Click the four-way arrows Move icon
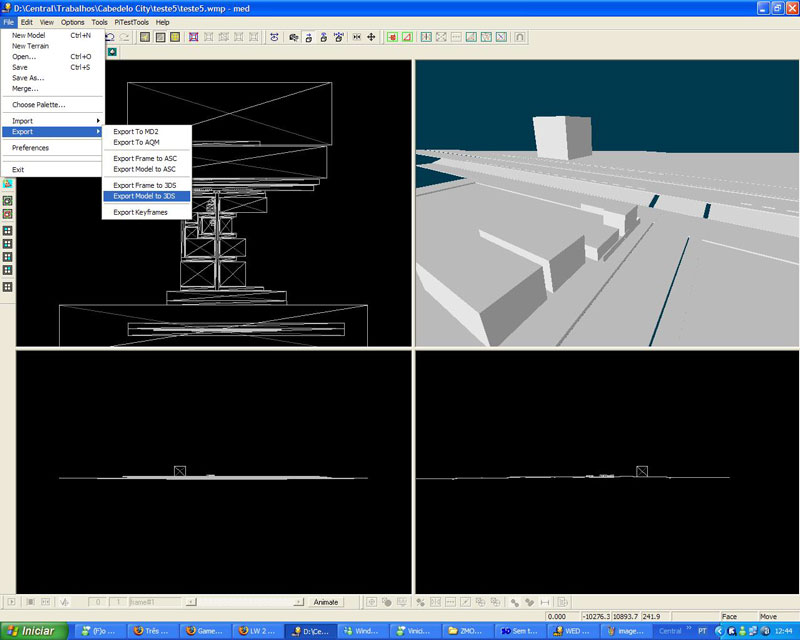This screenshot has height=640, width=800. 371,37
